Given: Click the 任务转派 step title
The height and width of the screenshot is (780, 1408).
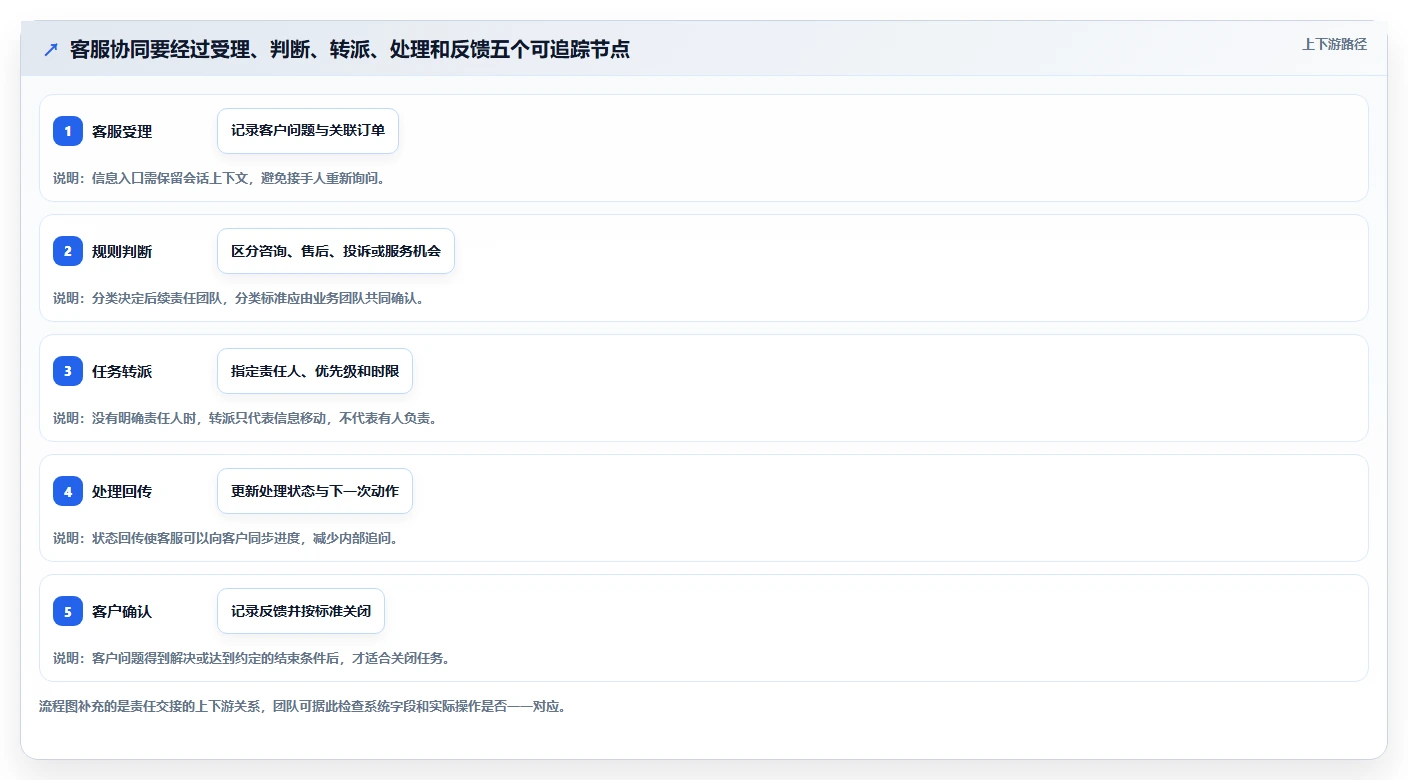Looking at the screenshot, I should (122, 371).
